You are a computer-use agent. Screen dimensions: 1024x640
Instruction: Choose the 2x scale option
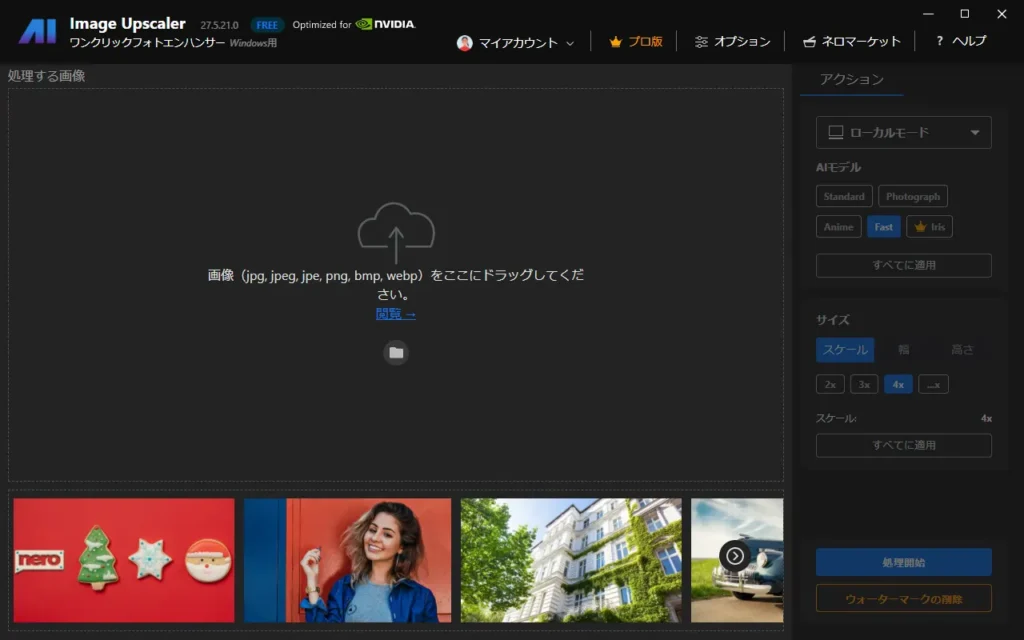(x=829, y=384)
